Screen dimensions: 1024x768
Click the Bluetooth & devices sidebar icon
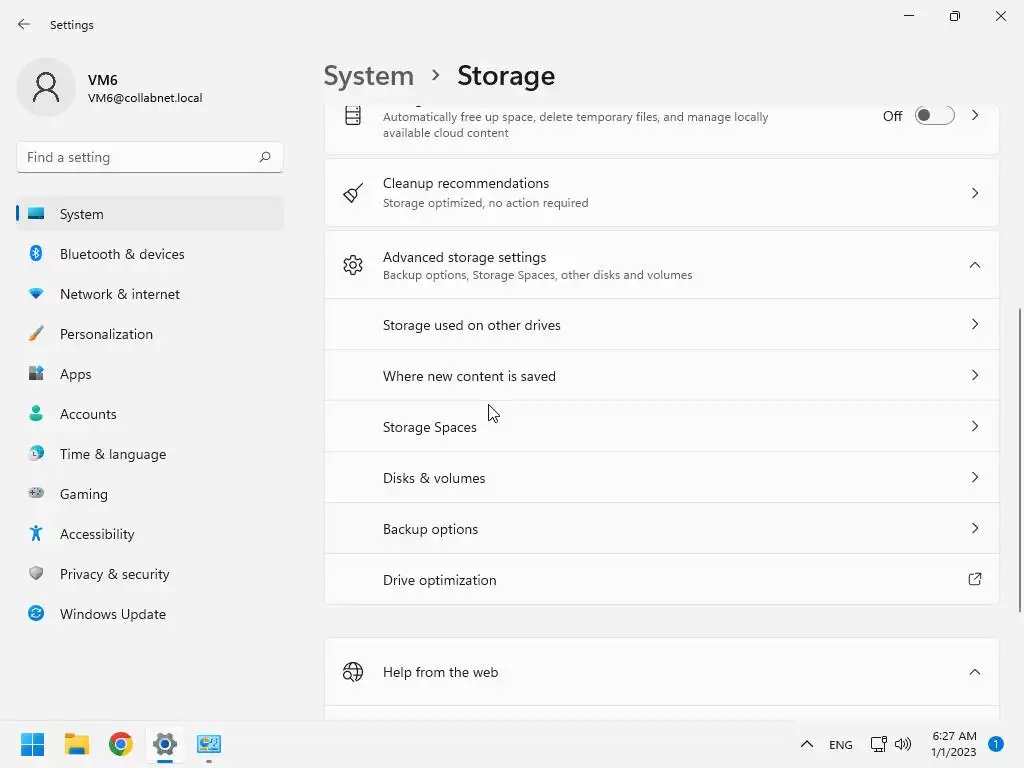point(36,254)
